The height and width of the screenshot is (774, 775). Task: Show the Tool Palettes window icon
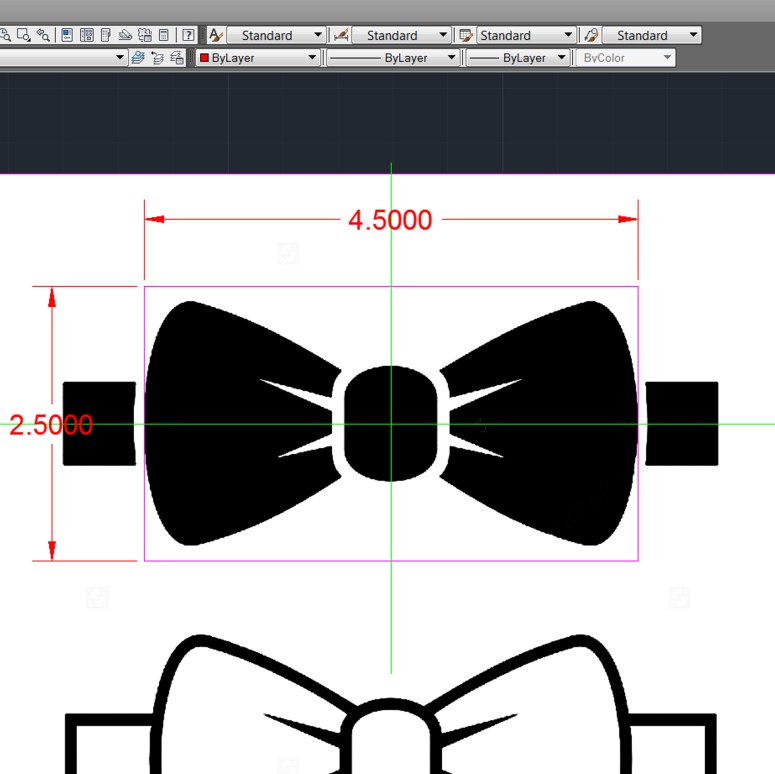click(x=106, y=35)
